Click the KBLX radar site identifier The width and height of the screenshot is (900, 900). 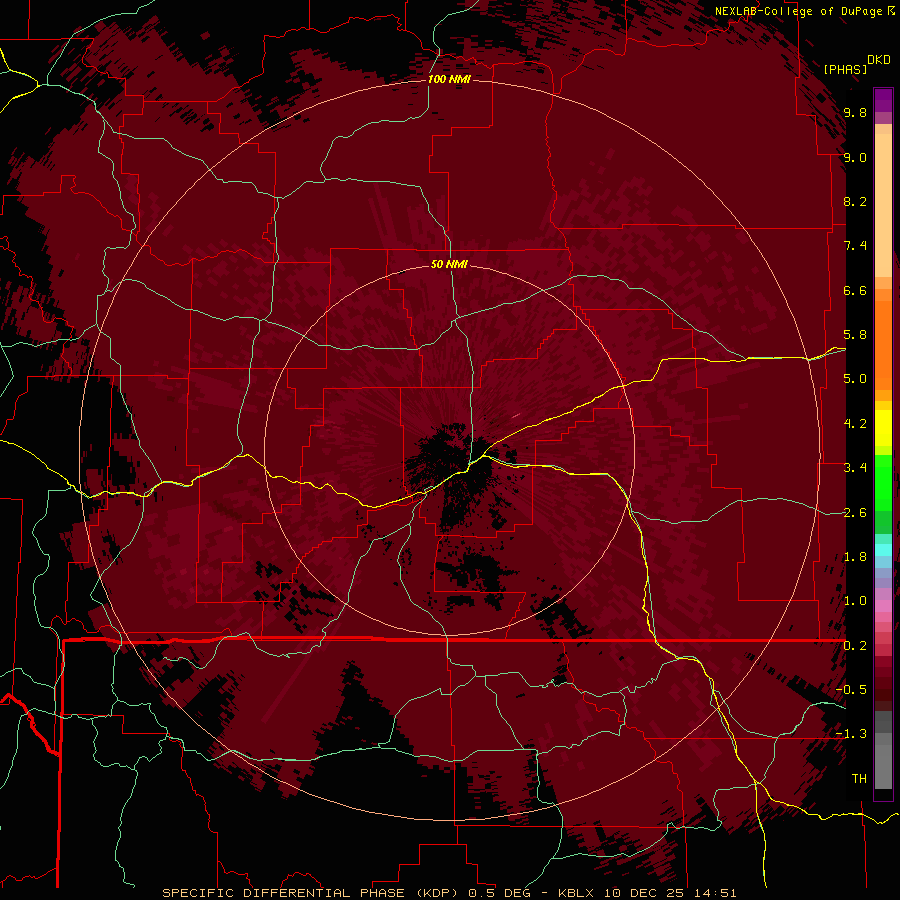tap(576, 893)
